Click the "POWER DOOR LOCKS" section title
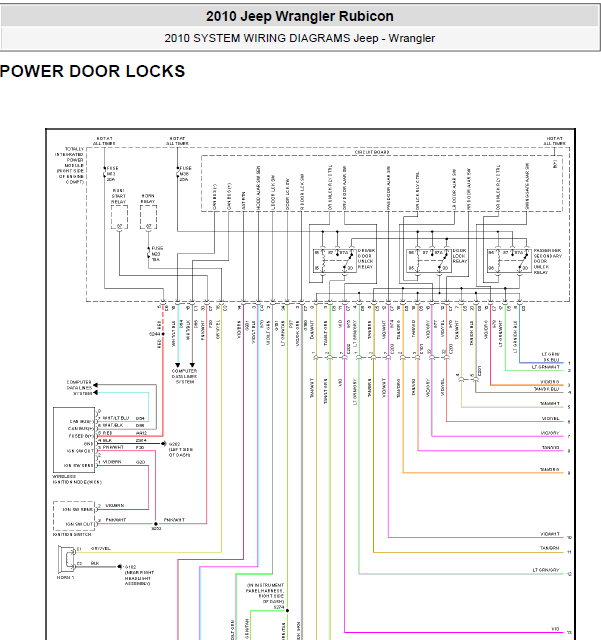The image size is (601, 640). tap(93, 71)
